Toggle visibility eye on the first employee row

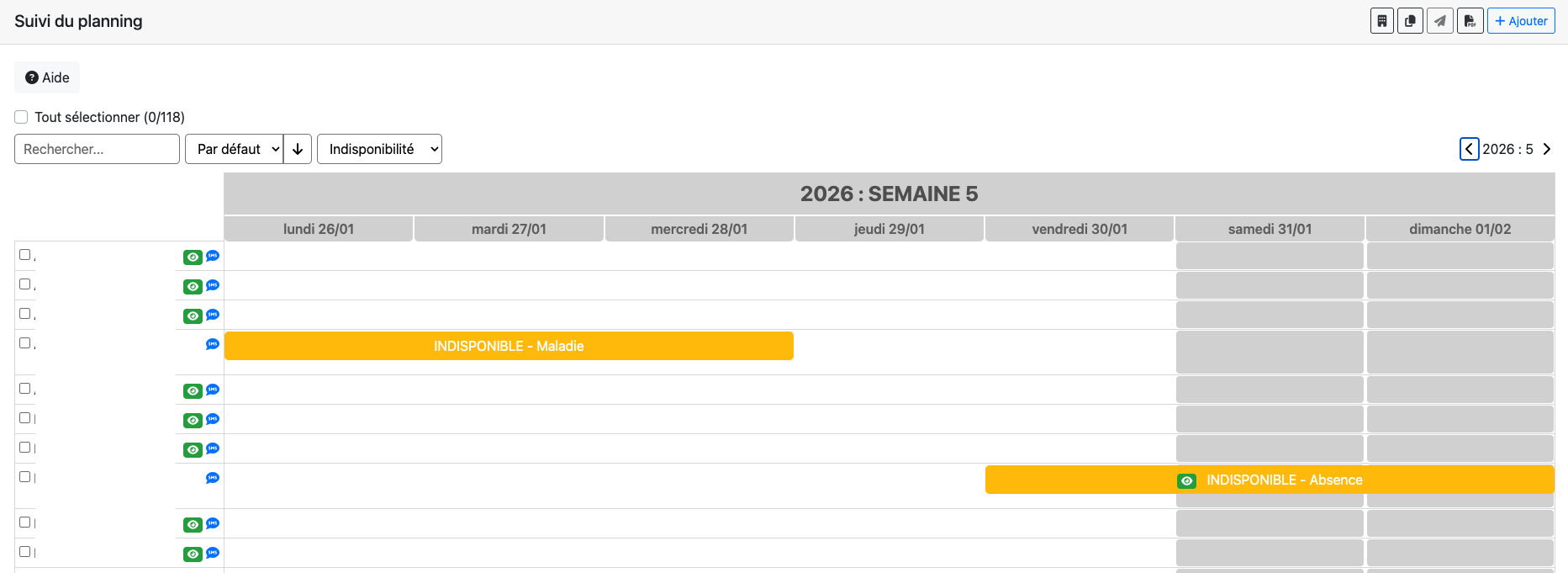pos(193,257)
